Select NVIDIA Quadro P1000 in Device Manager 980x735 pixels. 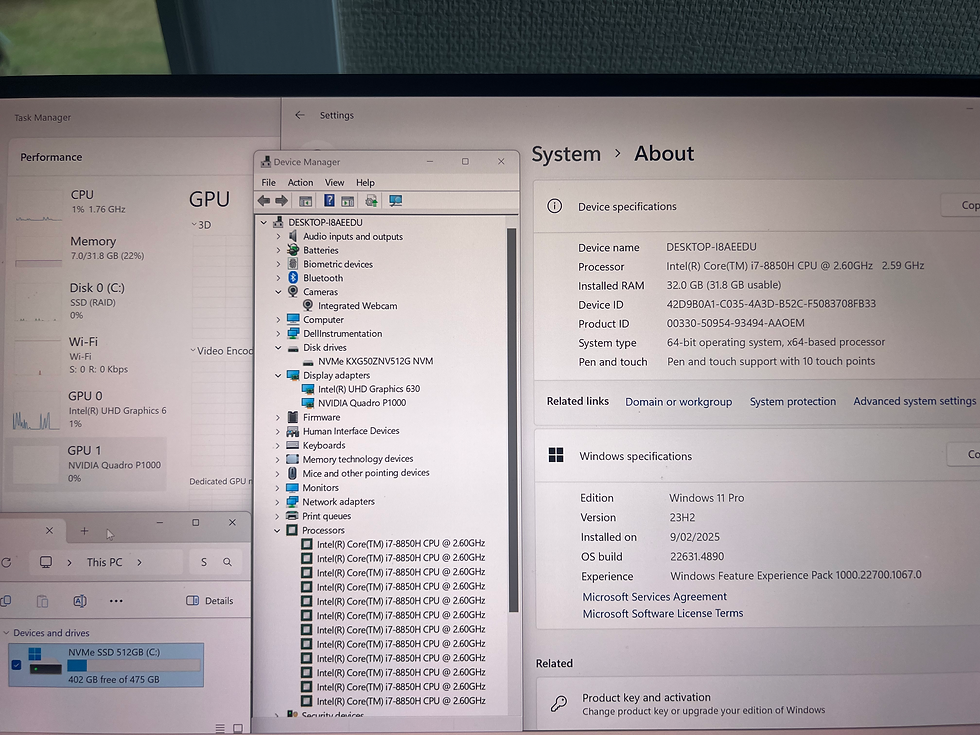point(362,403)
